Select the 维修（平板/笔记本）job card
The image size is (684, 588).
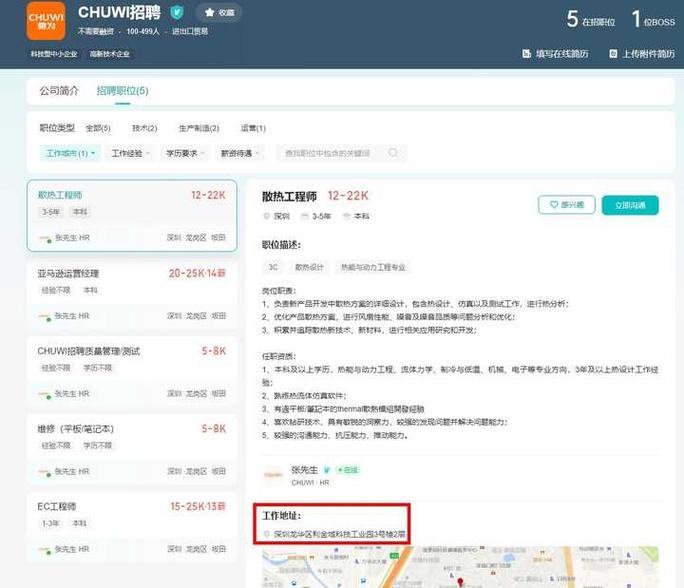[x=132, y=450]
